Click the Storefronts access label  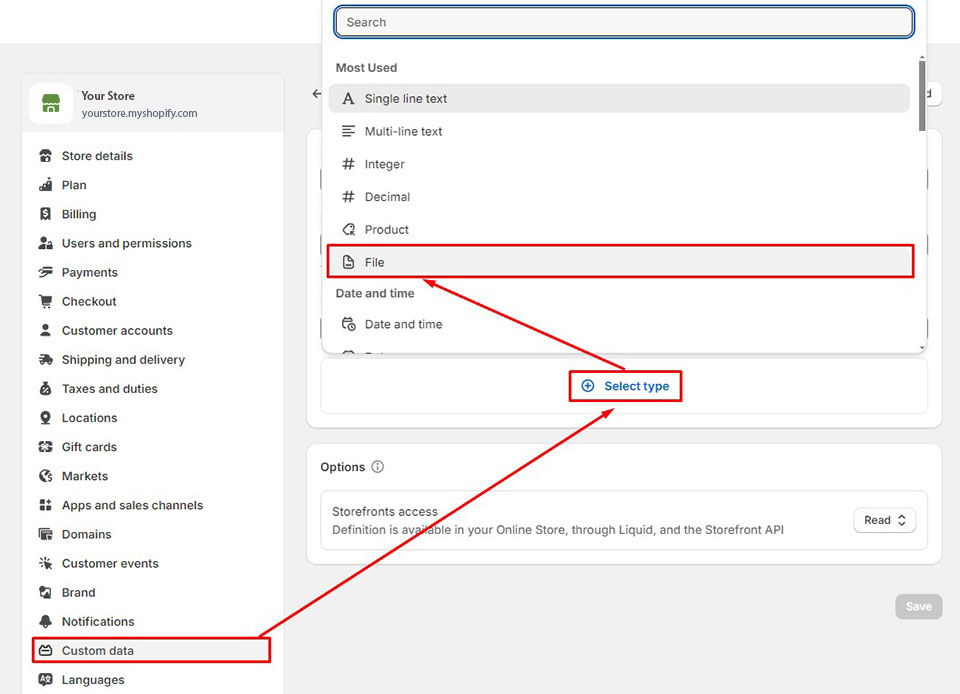coord(385,511)
